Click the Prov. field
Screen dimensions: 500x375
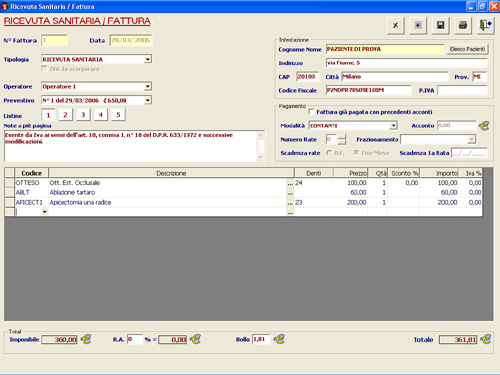tap(480, 77)
